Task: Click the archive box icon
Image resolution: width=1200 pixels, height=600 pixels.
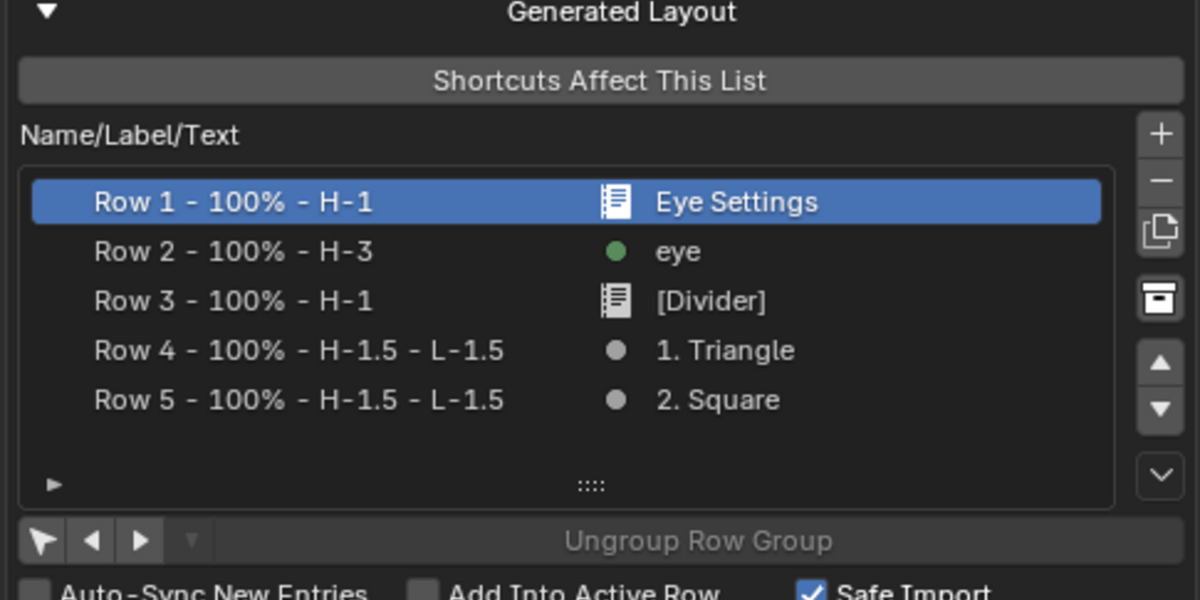Action: 1160,299
